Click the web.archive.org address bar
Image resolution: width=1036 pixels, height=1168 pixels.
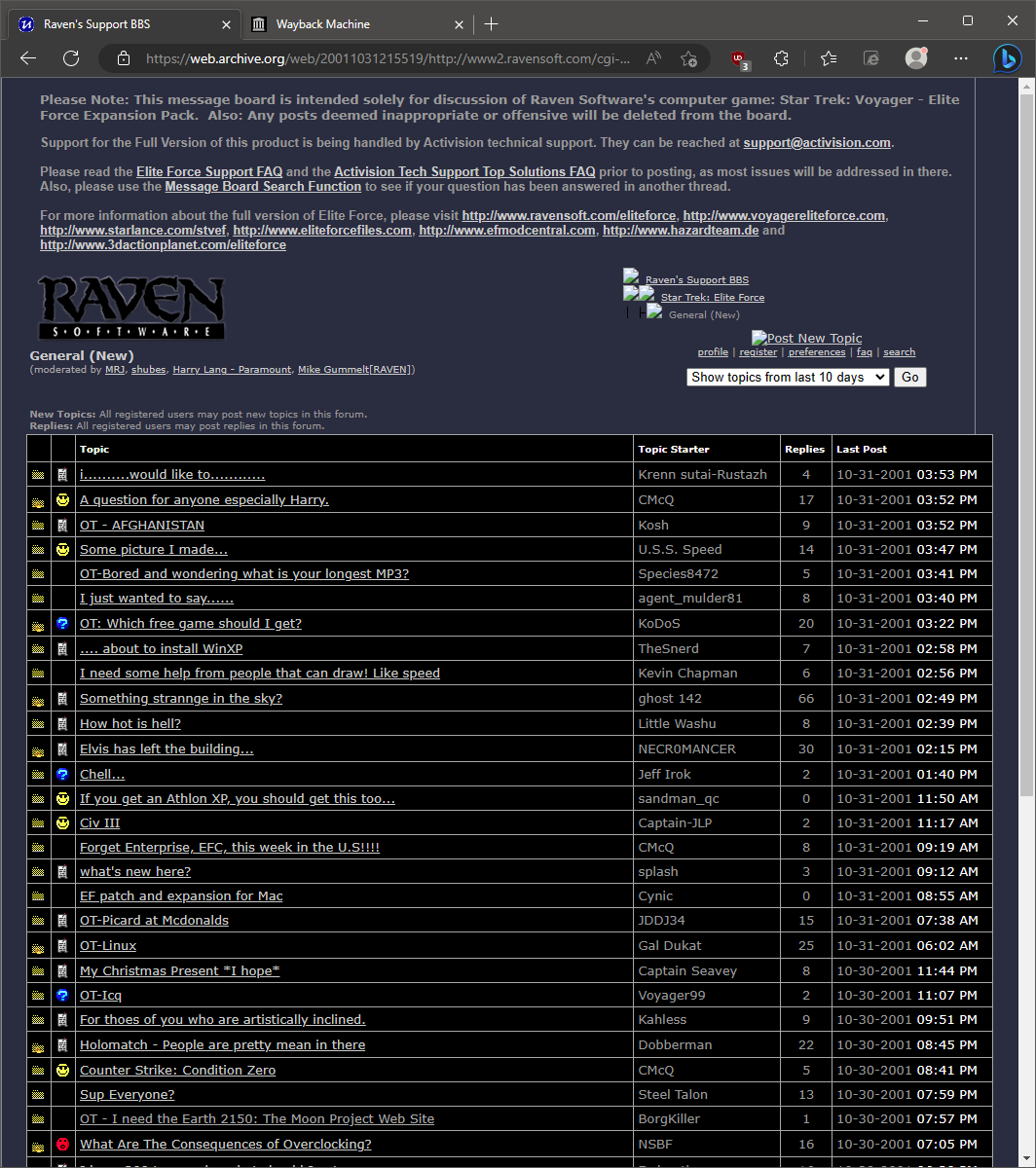(x=388, y=58)
